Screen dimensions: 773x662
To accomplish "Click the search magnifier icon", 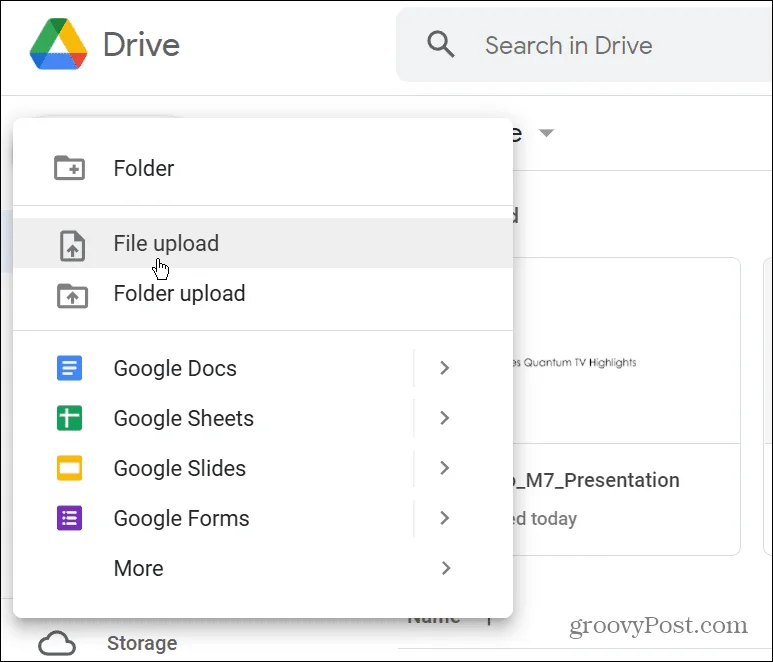I will click(x=440, y=44).
